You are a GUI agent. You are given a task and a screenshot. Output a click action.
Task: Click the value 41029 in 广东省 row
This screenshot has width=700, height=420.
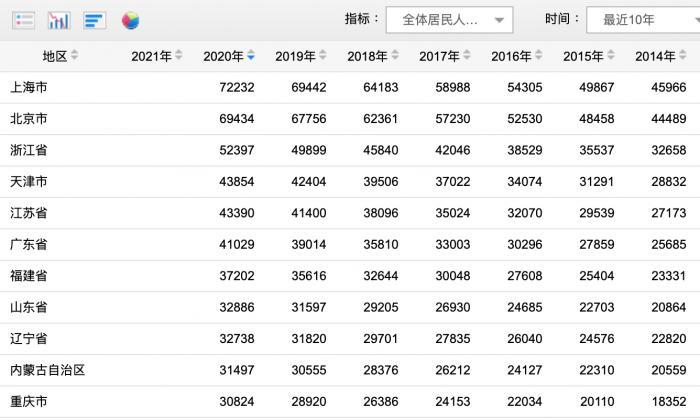237,245
